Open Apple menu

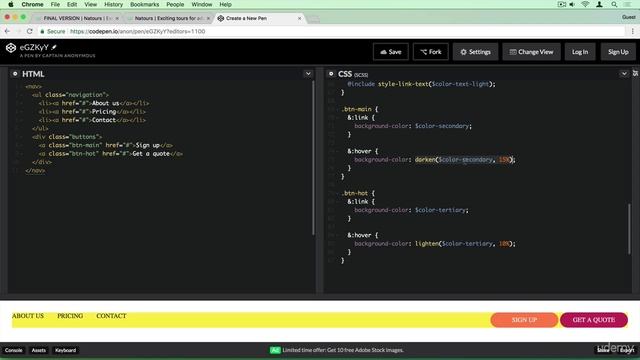tap(11, 4)
